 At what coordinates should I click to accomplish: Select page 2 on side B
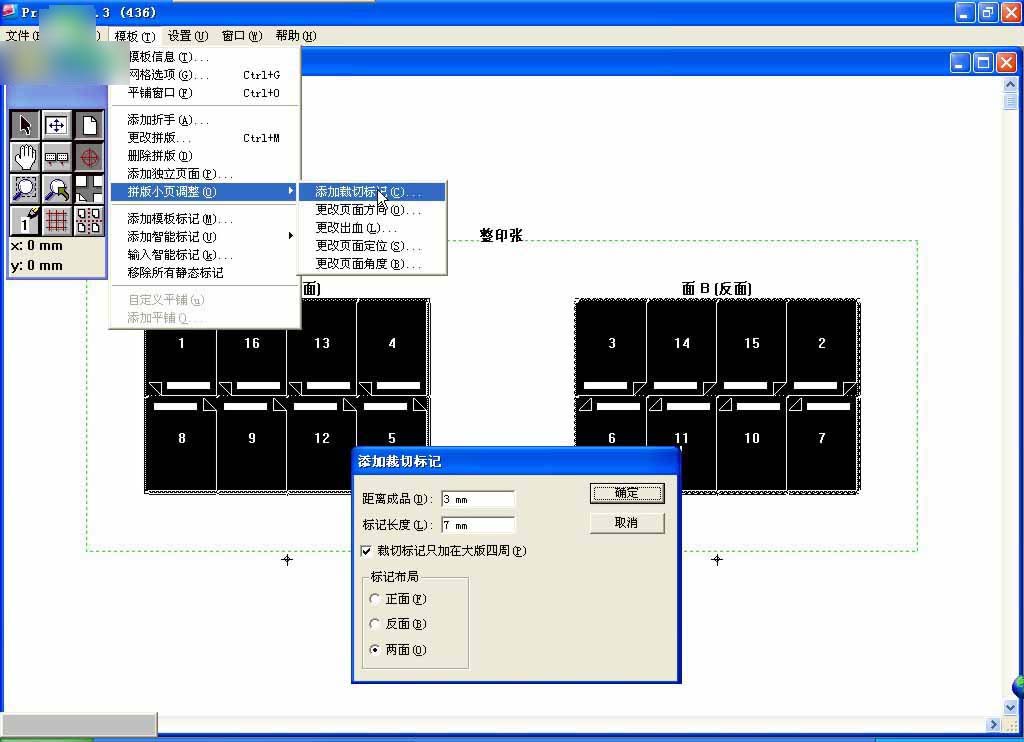click(822, 347)
